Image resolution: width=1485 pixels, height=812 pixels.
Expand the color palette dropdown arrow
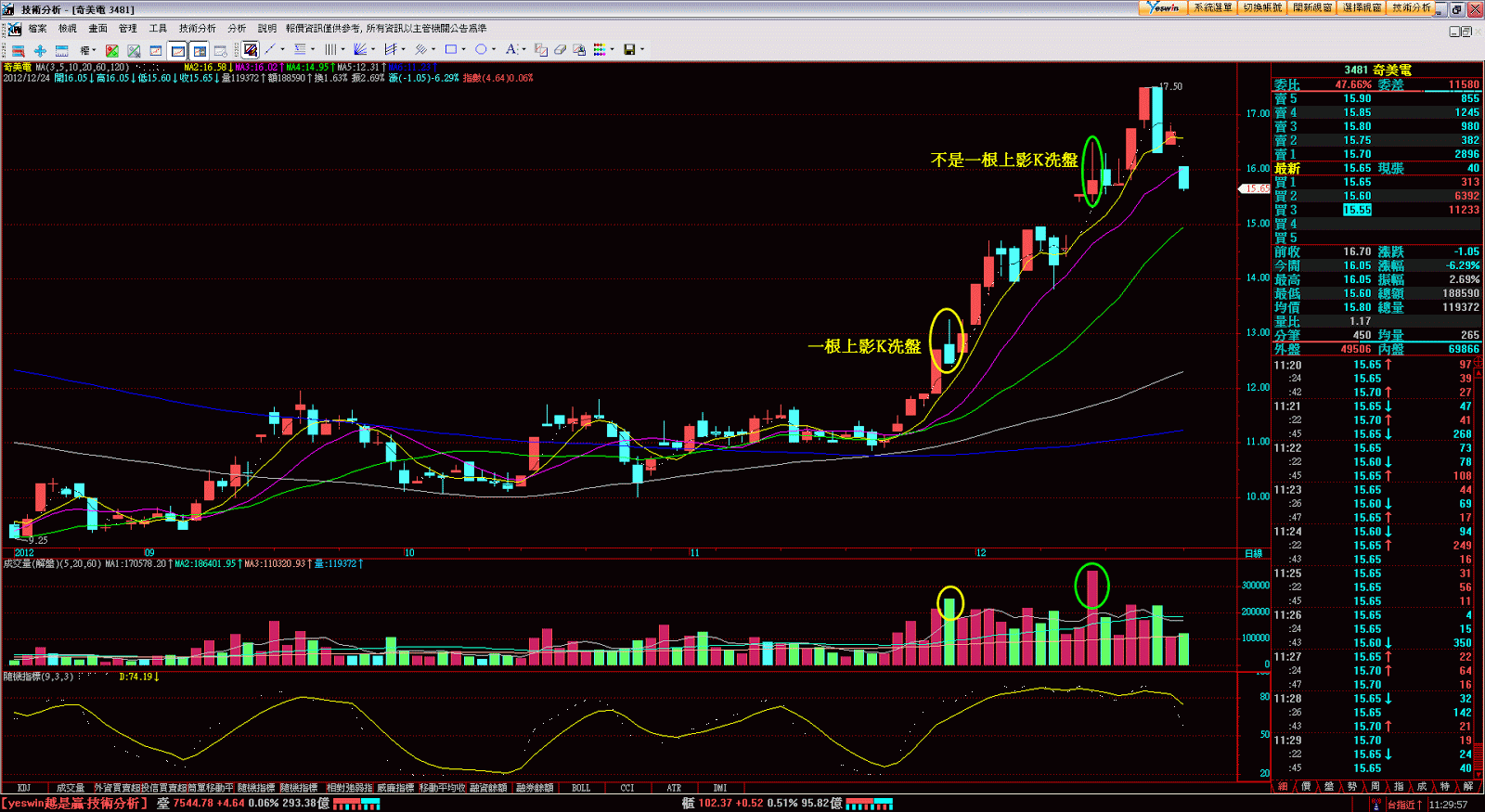click(613, 50)
